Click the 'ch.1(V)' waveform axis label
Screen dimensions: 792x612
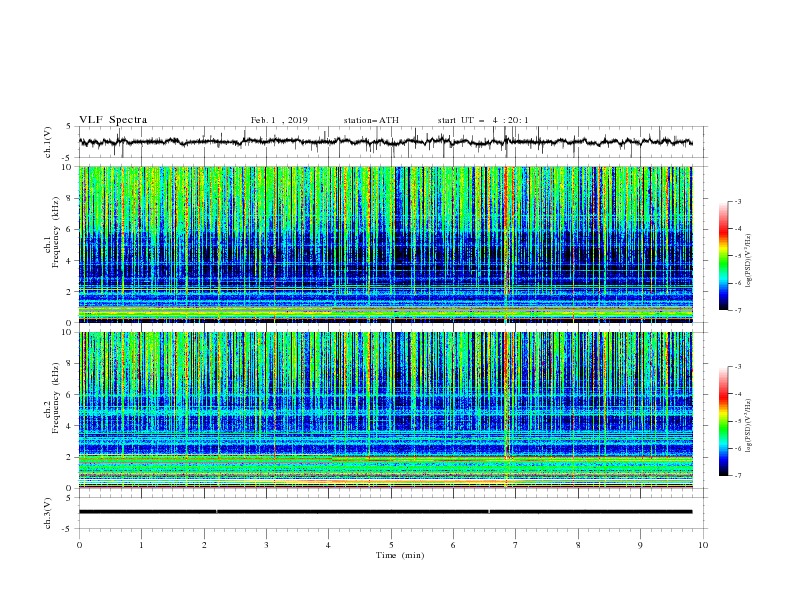pyautogui.click(x=48, y=142)
